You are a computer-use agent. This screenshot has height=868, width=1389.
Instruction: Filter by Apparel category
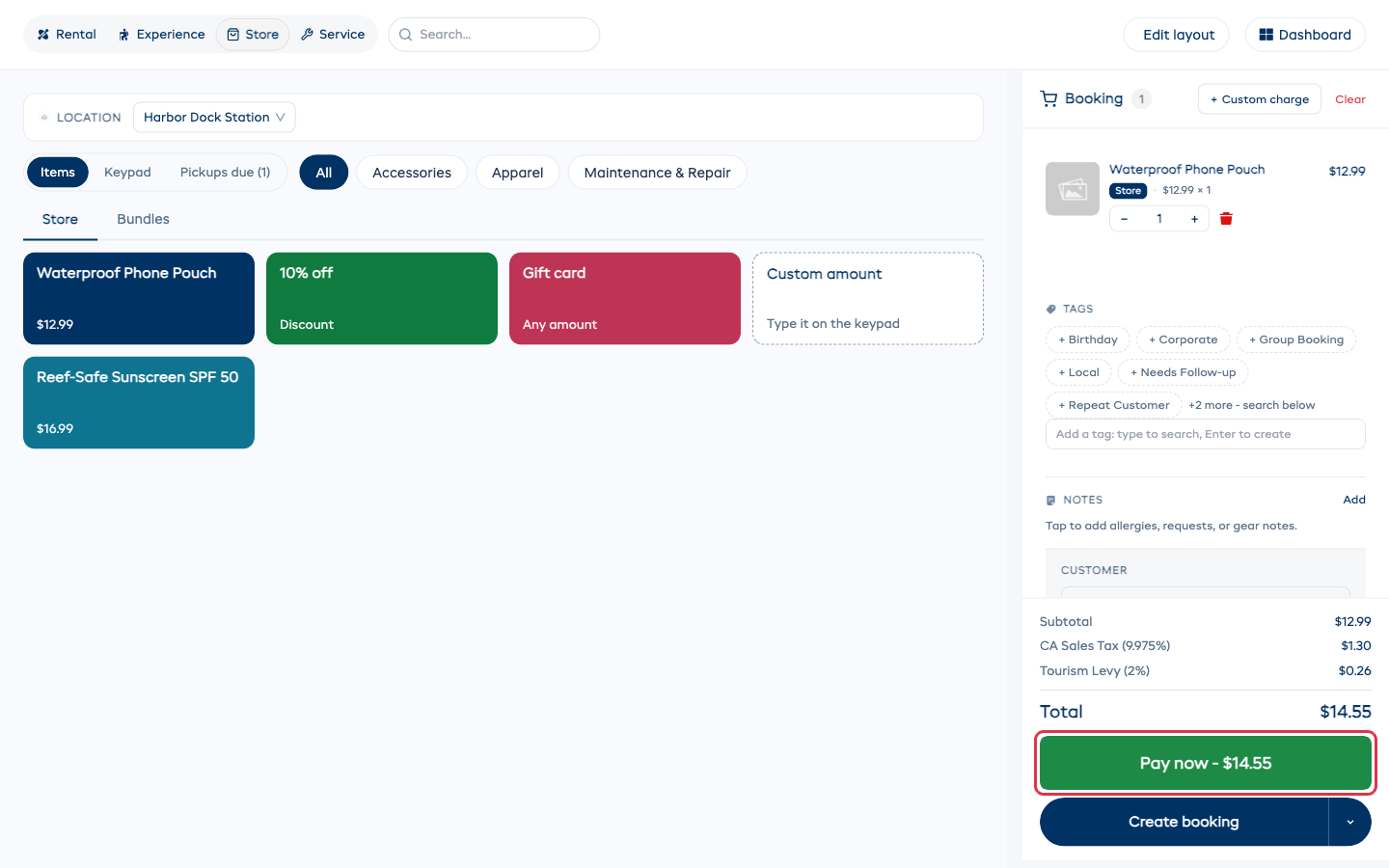[518, 173]
